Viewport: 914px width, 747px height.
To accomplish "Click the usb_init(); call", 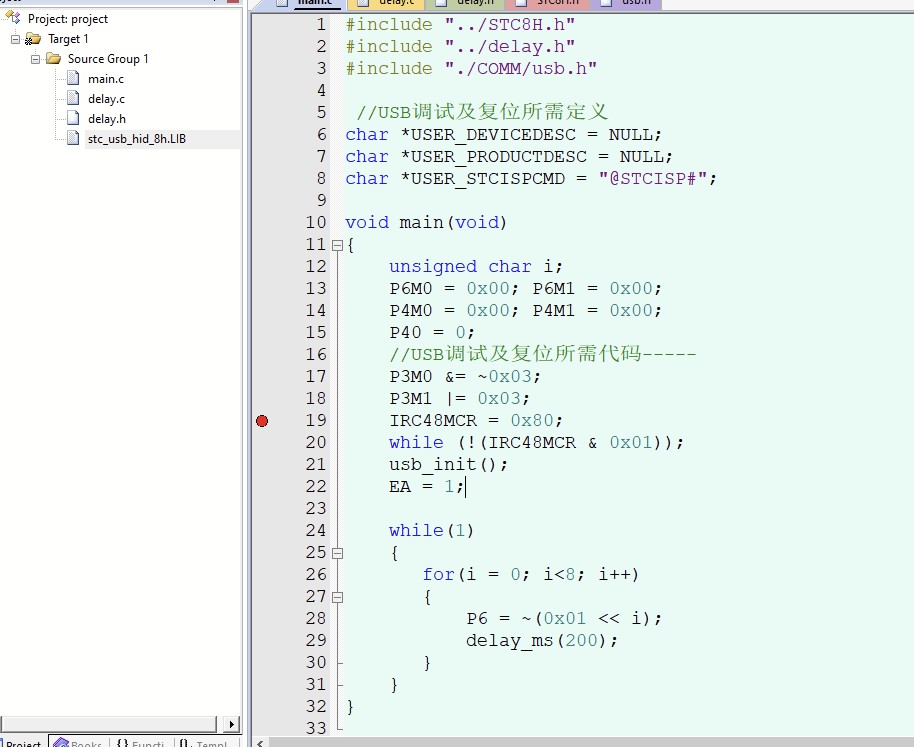I will click(448, 464).
